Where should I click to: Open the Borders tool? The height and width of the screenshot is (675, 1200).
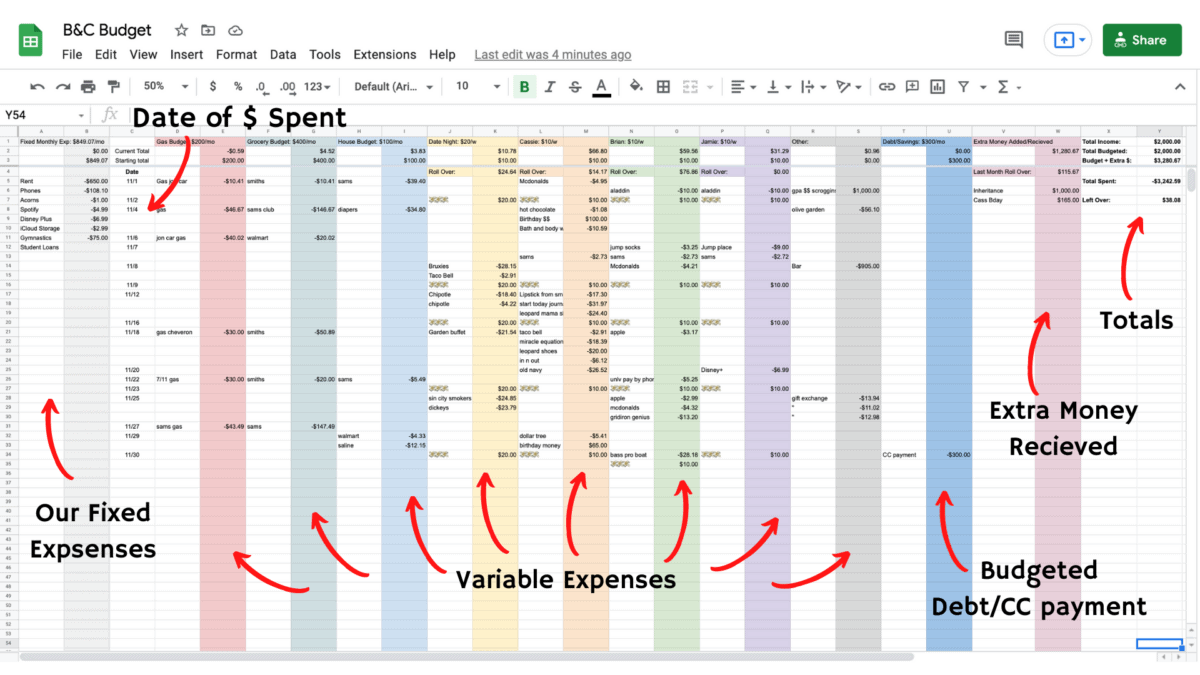tap(663, 87)
